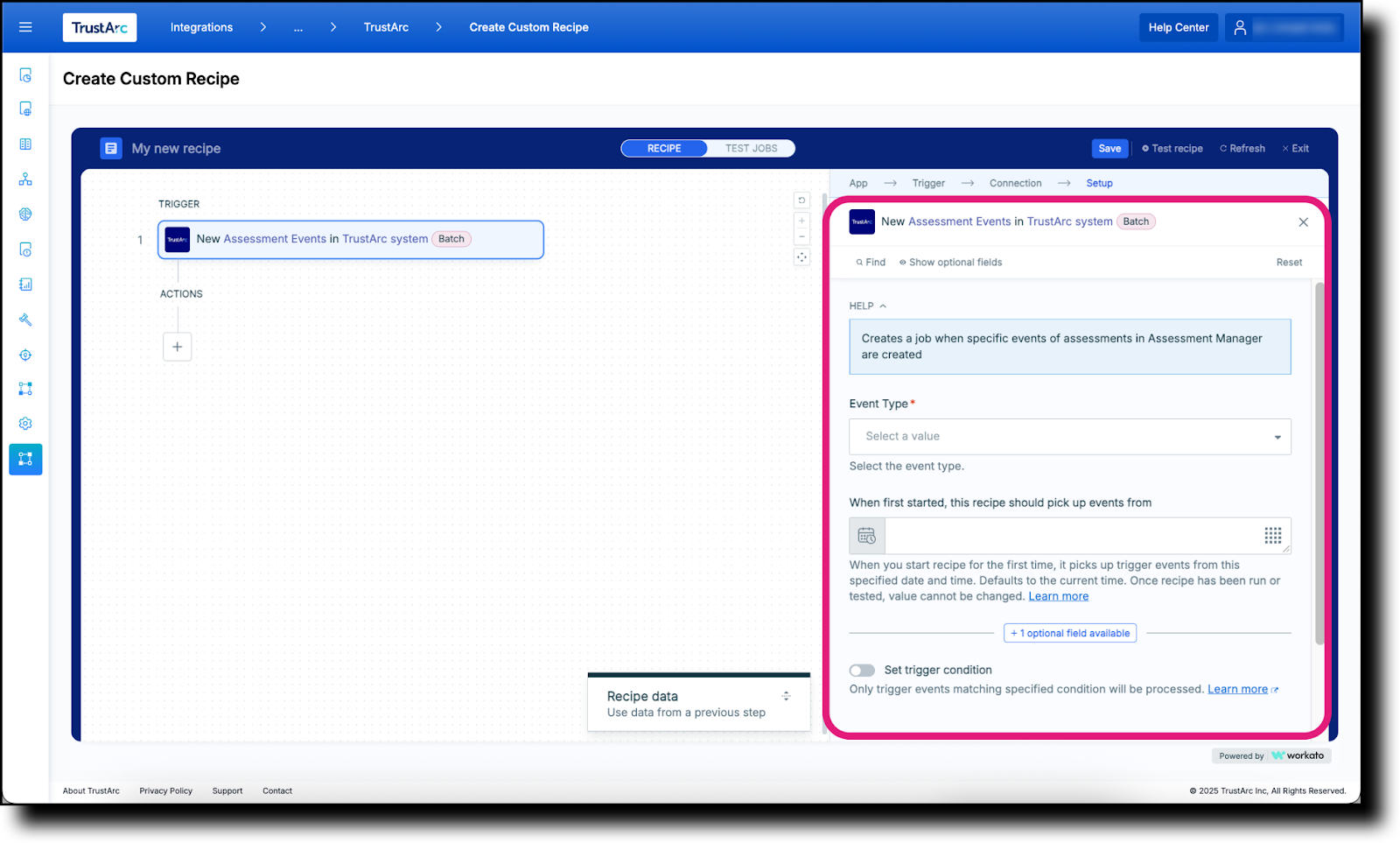Save the recipe
Viewport: 1400px width, 843px height.
[1109, 148]
